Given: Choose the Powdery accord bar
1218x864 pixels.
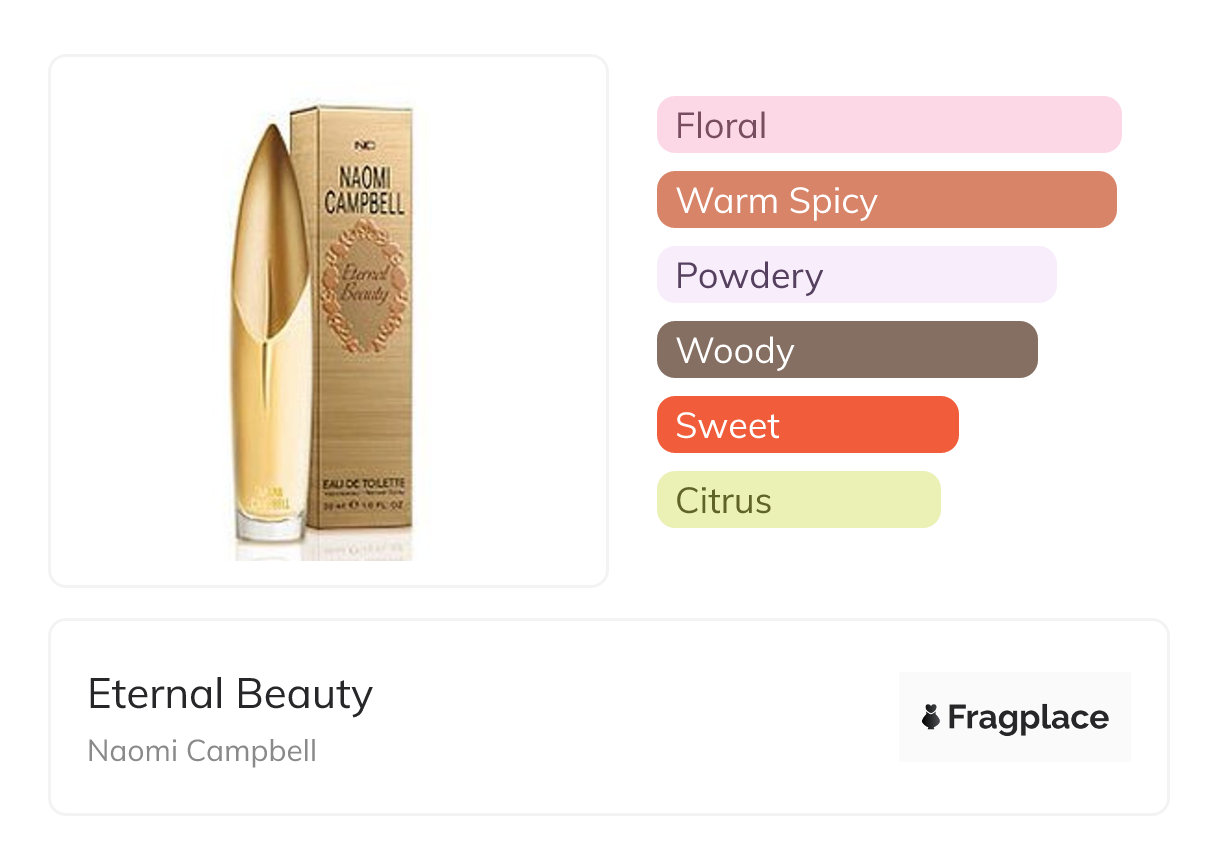Looking at the screenshot, I should tap(856, 275).
